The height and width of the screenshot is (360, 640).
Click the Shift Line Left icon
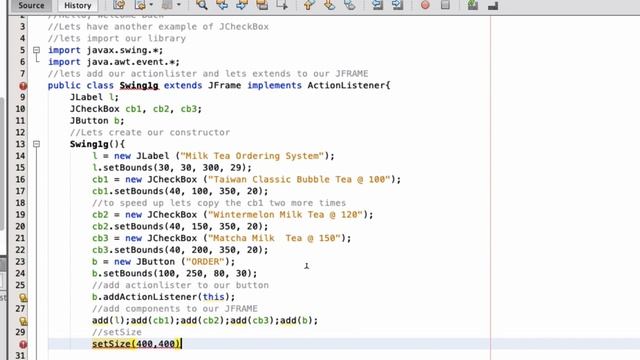coord(378,5)
